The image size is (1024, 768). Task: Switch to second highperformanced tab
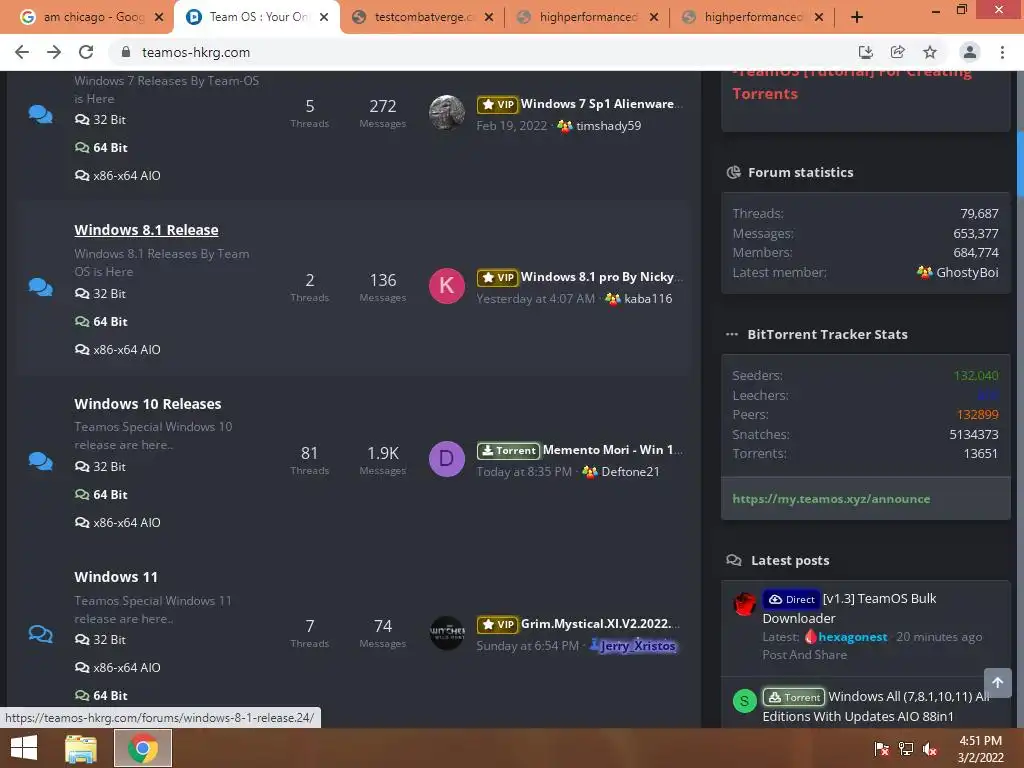752,17
